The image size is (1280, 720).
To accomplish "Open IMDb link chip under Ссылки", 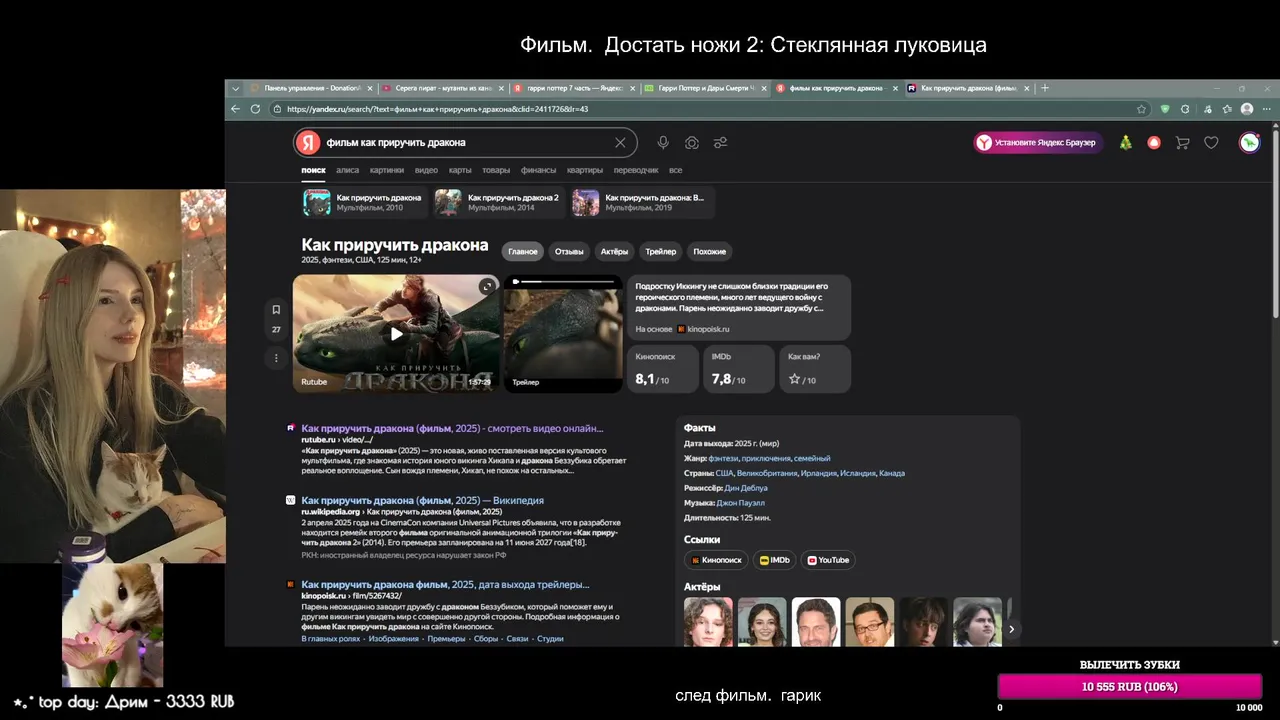I will click(x=776, y=560).
